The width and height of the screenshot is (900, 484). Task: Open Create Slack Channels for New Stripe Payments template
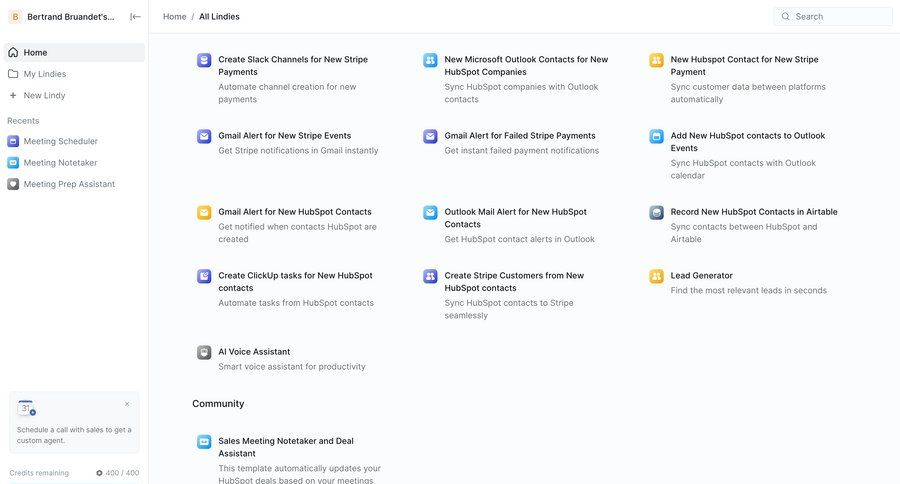292,65
